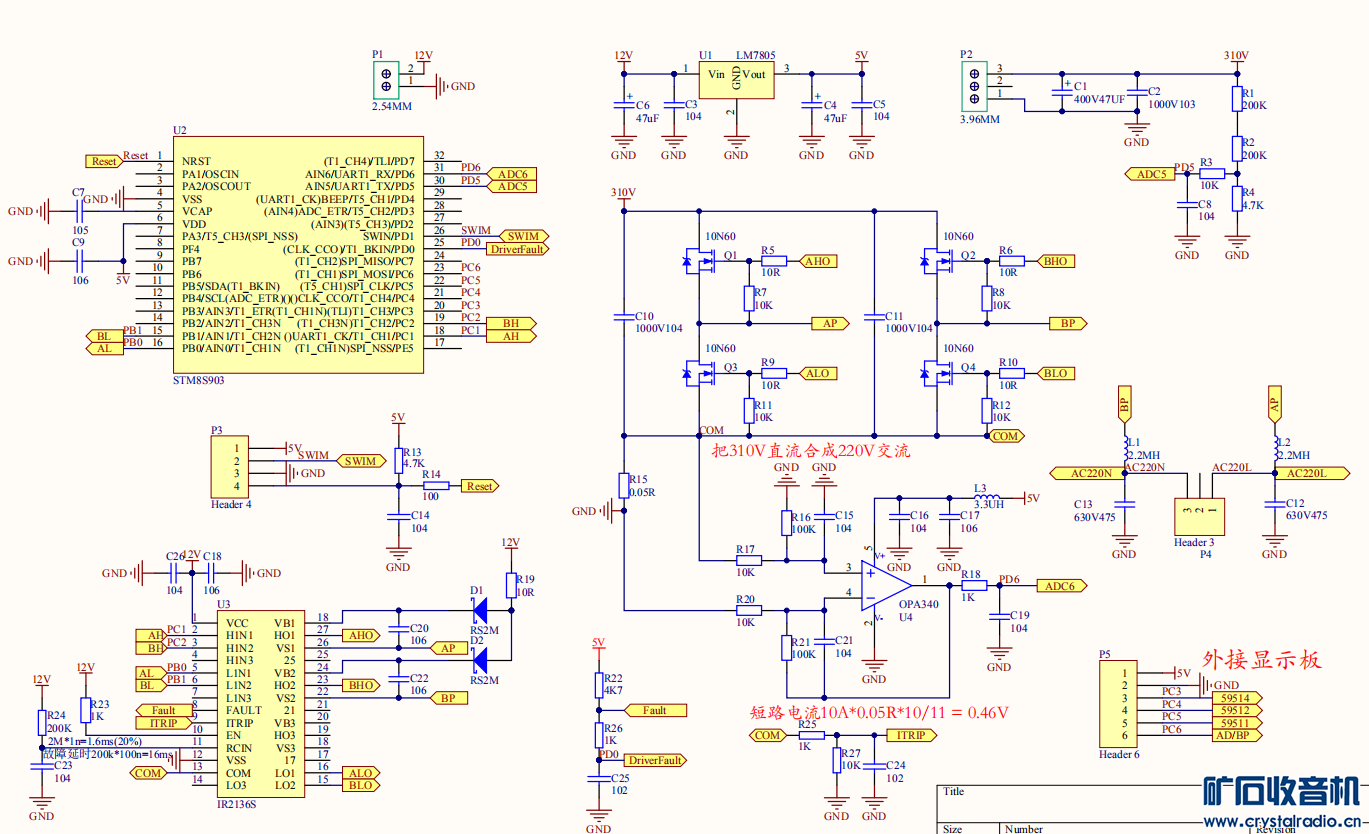Select the Header 4 connector P3
Image resolution: width=1369 pixels, height=834 pixels.
230,467
